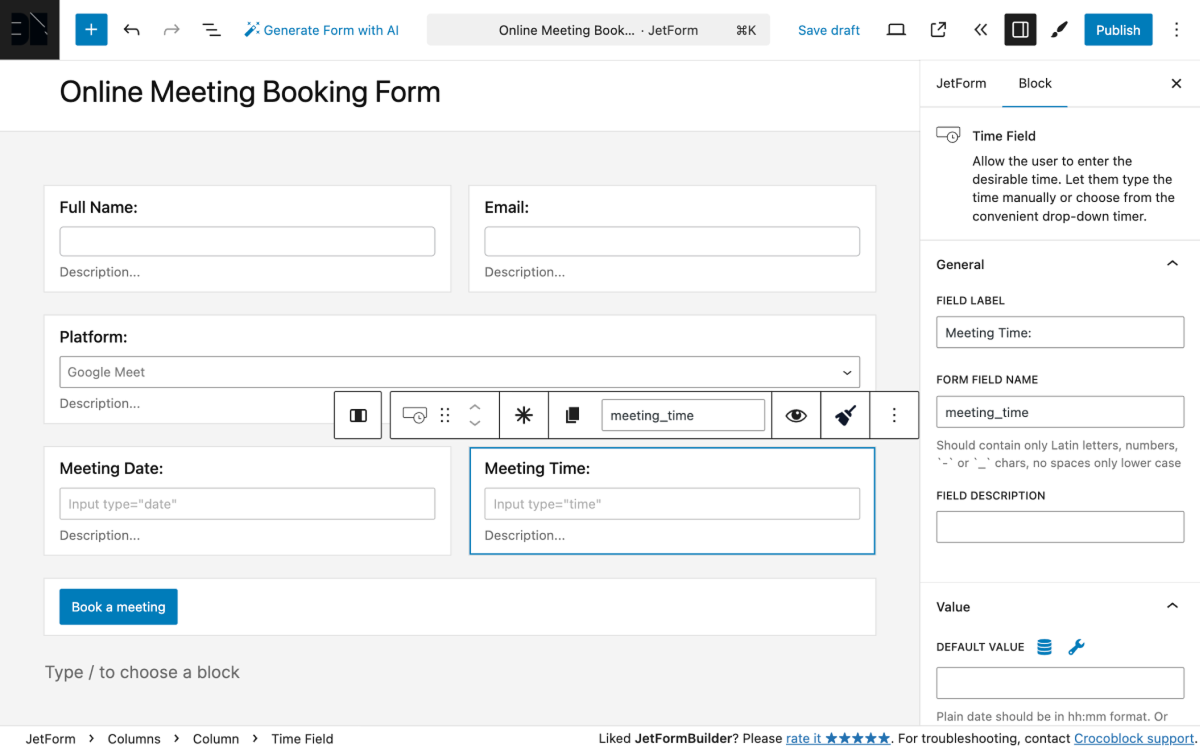This screenshot has height=750, width=1200.
Task: Open the block toolbar Options menu
Action: (894, 415)
